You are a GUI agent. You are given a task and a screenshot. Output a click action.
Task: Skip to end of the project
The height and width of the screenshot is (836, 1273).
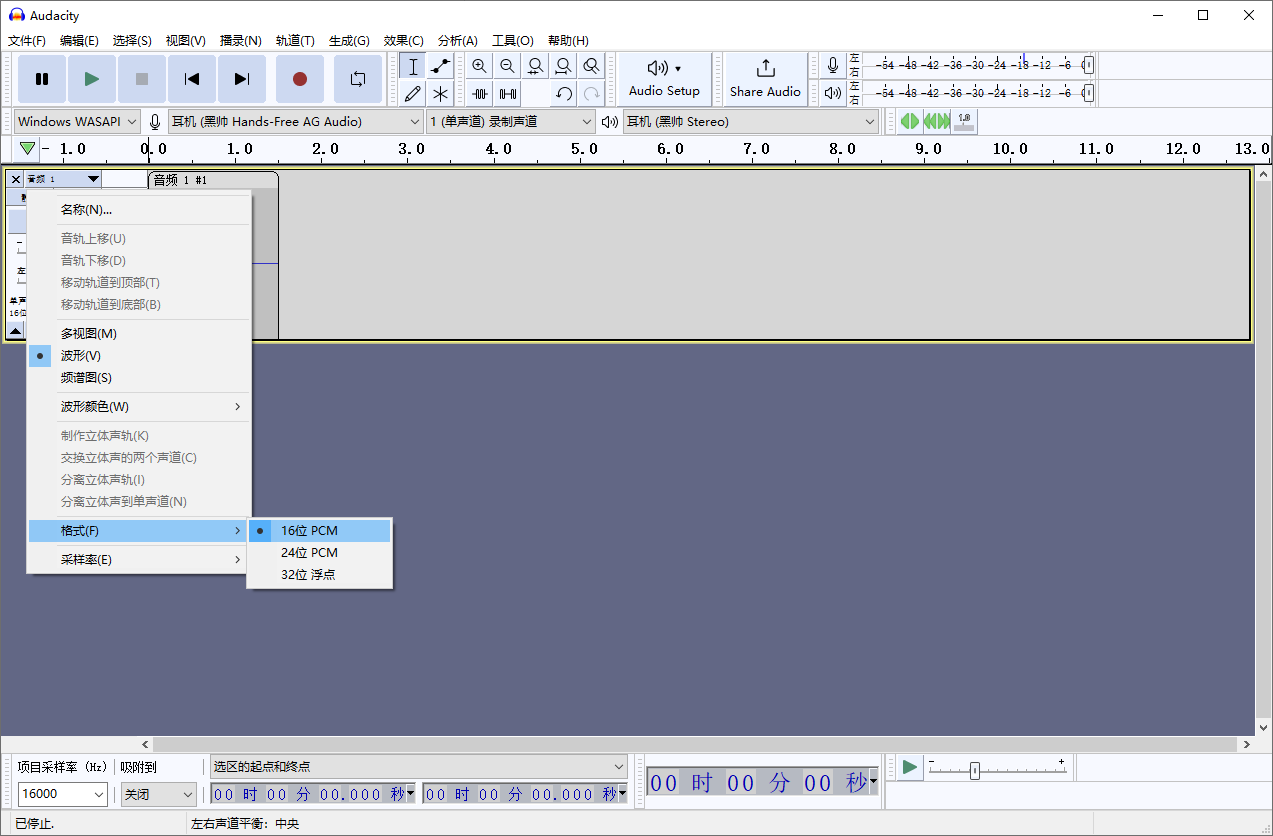click(242, 79)
